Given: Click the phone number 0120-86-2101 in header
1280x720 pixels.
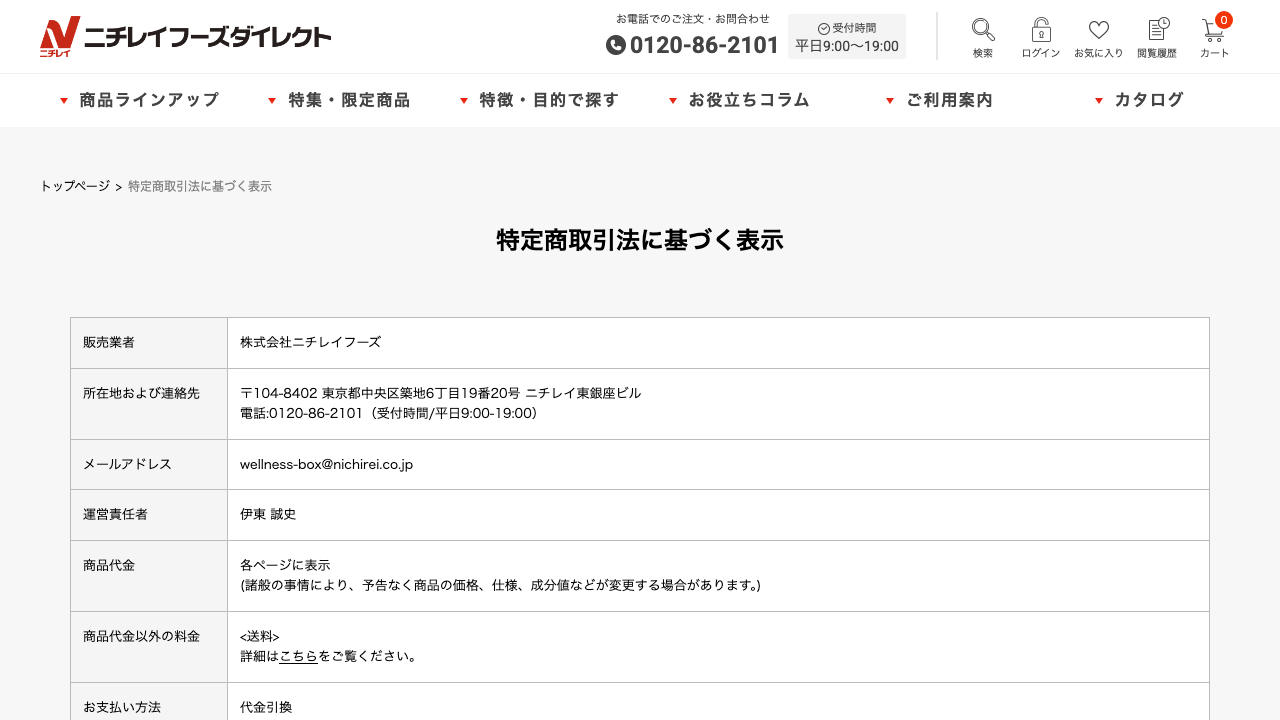Looking at the screenshot, I should [704, 45].
